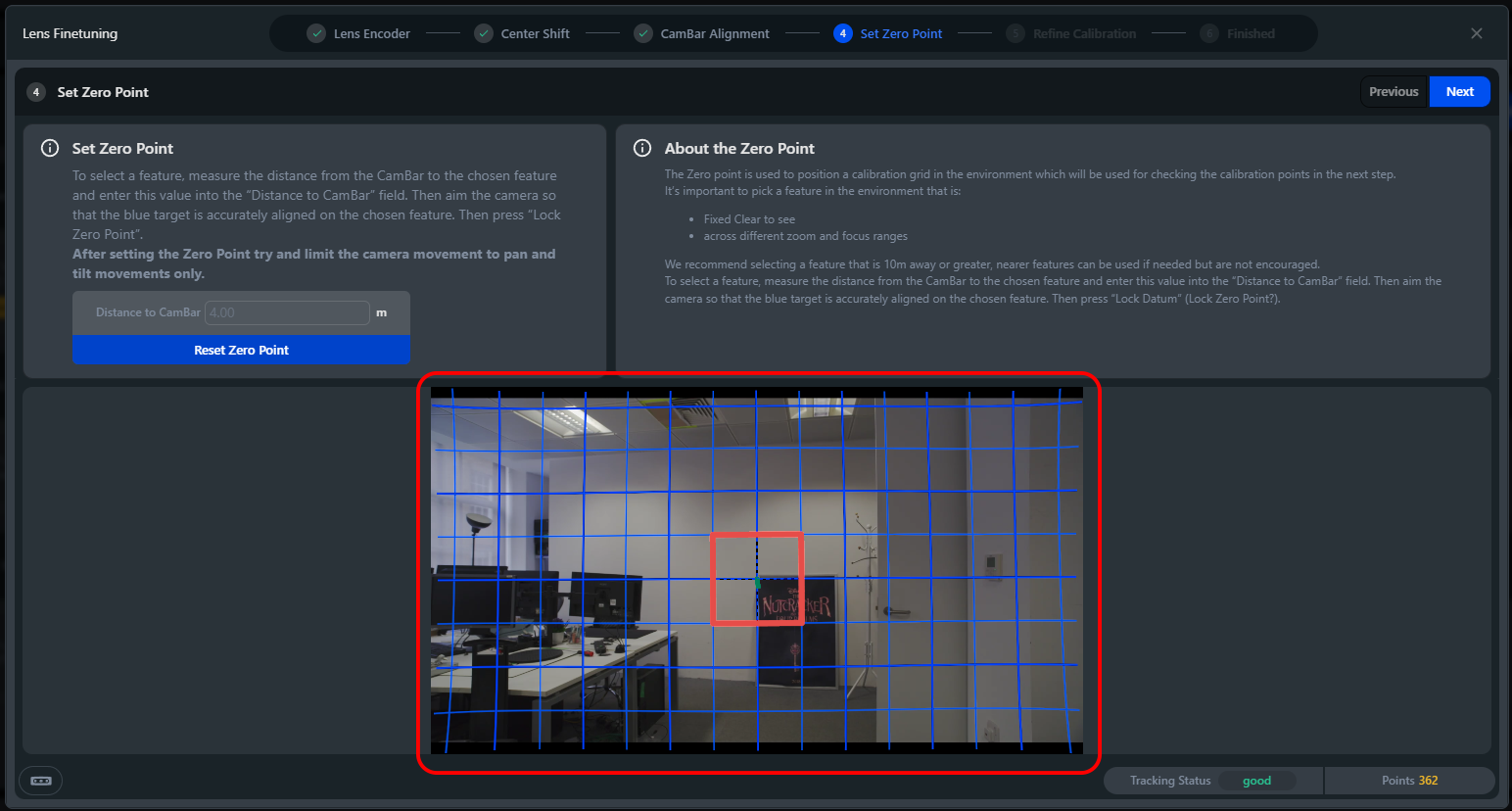Click the Lens Finetuning window title
This screenshot has width=1512, height=811.
(x=71, y=33)
